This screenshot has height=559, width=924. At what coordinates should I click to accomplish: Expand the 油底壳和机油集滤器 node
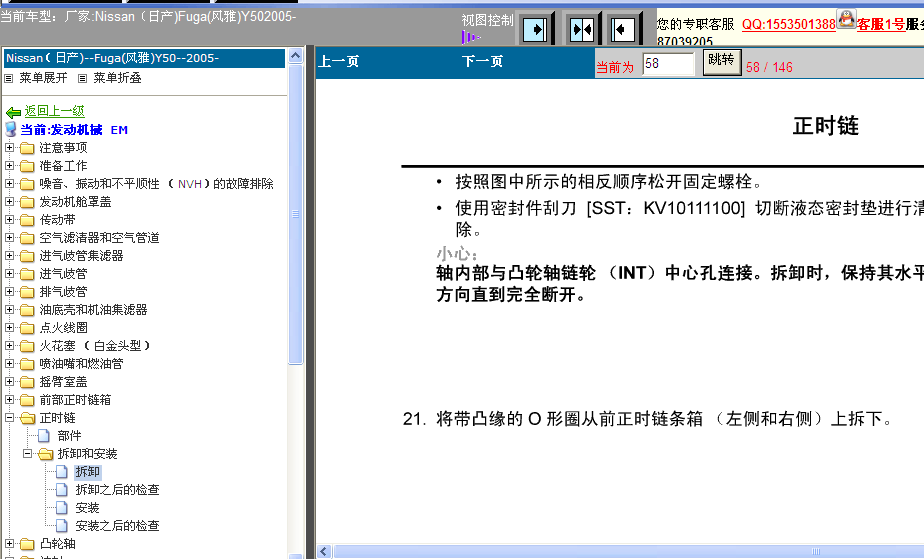[9, 309]
